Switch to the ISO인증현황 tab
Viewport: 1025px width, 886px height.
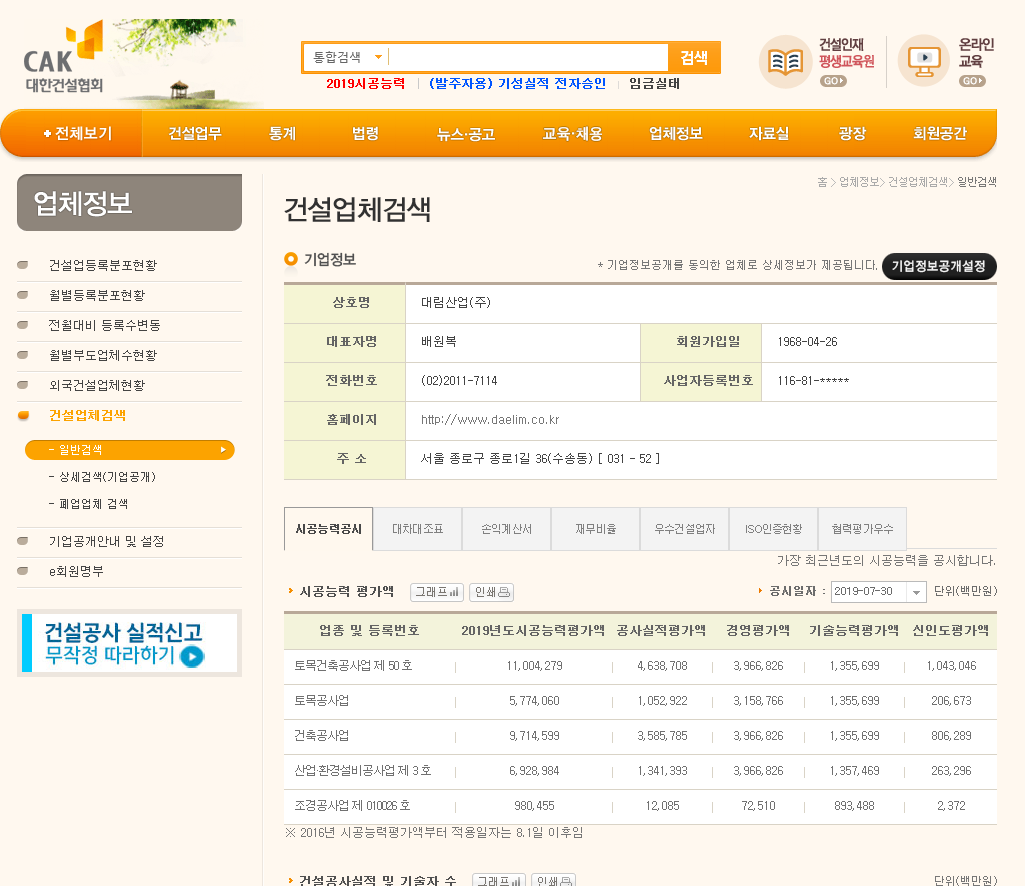(x=773, y=528)
